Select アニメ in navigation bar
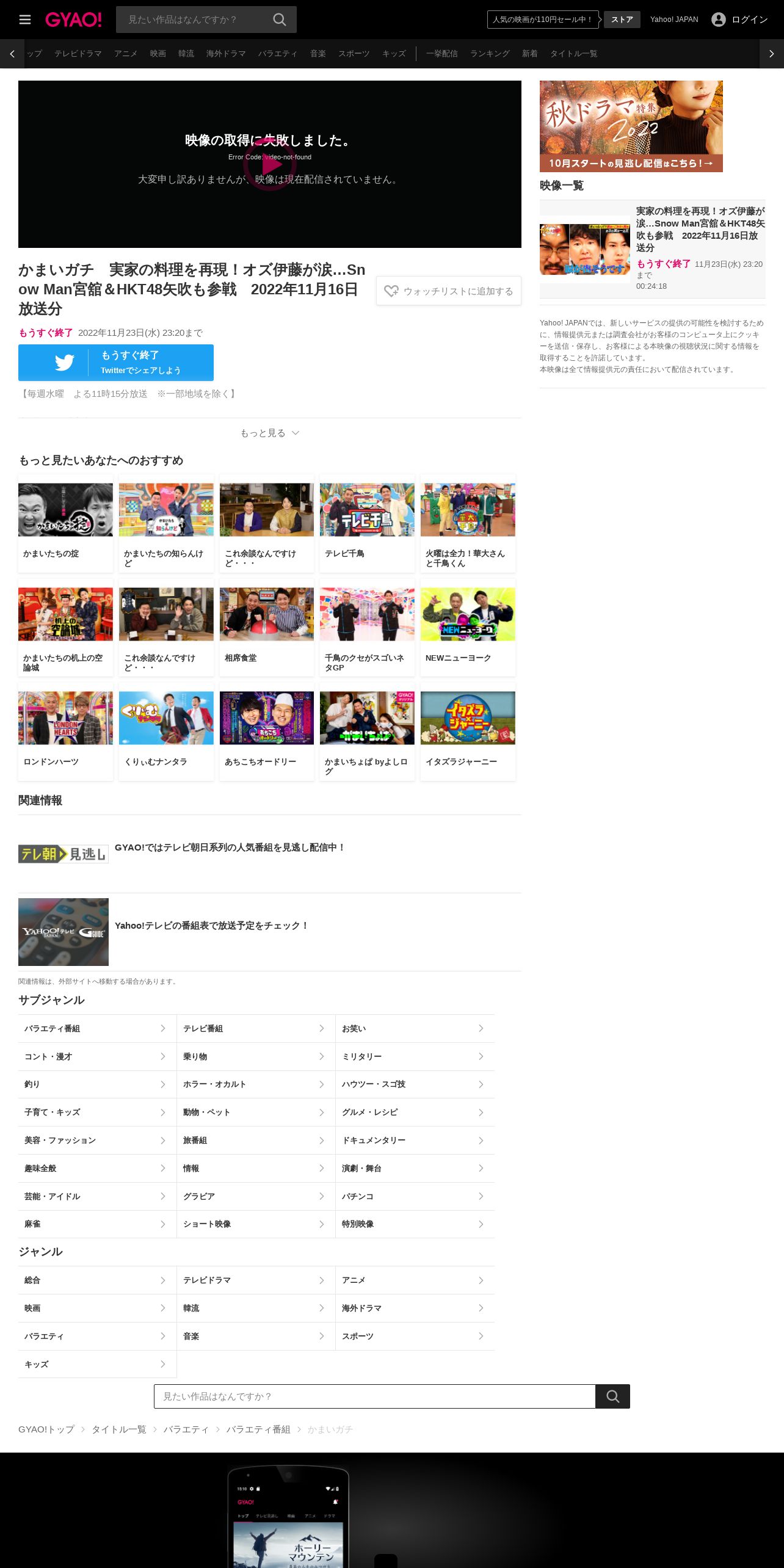The height and width of the screenshot is (1568, 784). click(x=126, y=54)
